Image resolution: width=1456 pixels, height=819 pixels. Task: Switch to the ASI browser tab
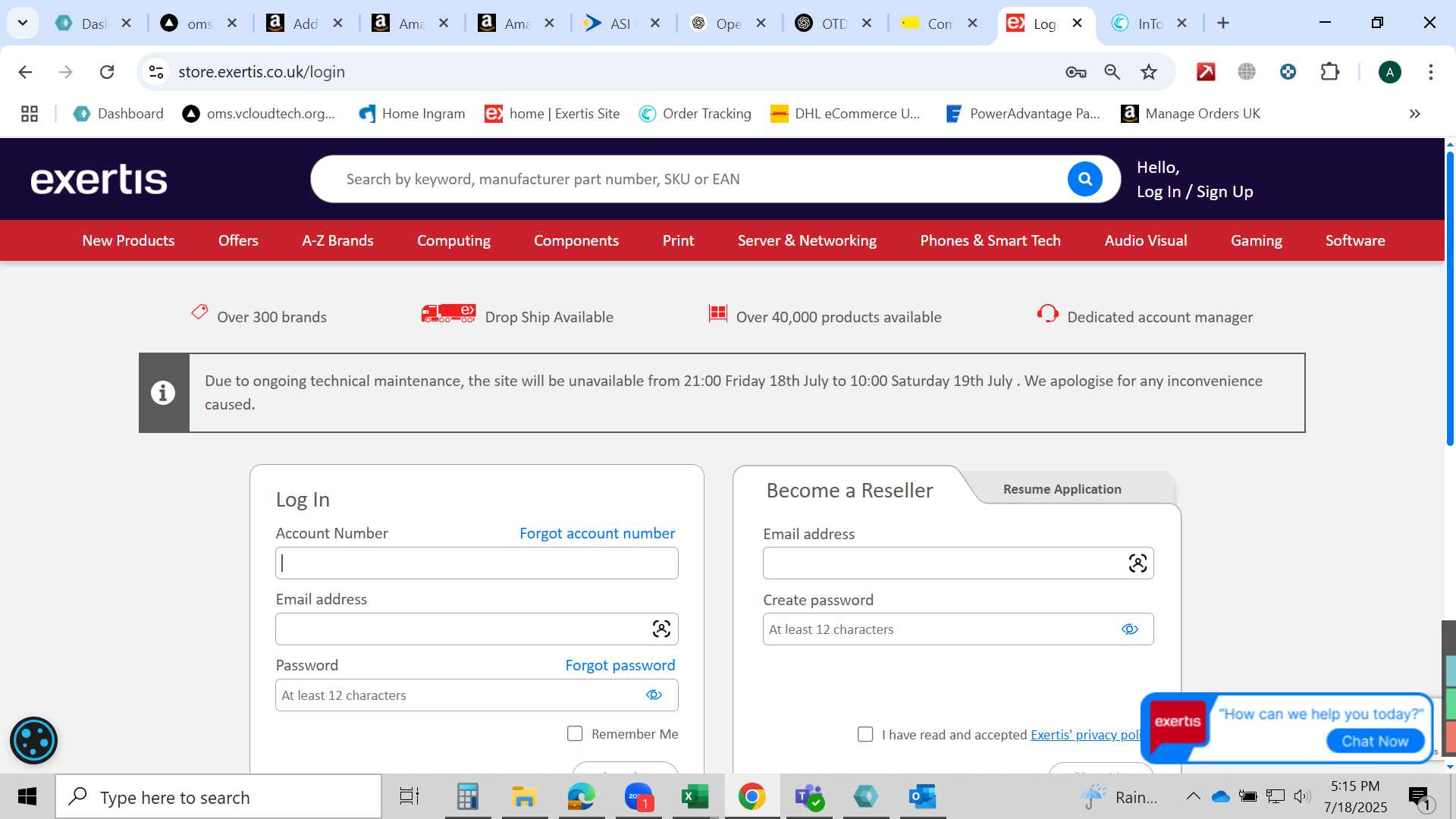pyautogui.click(x=621, y=24)
